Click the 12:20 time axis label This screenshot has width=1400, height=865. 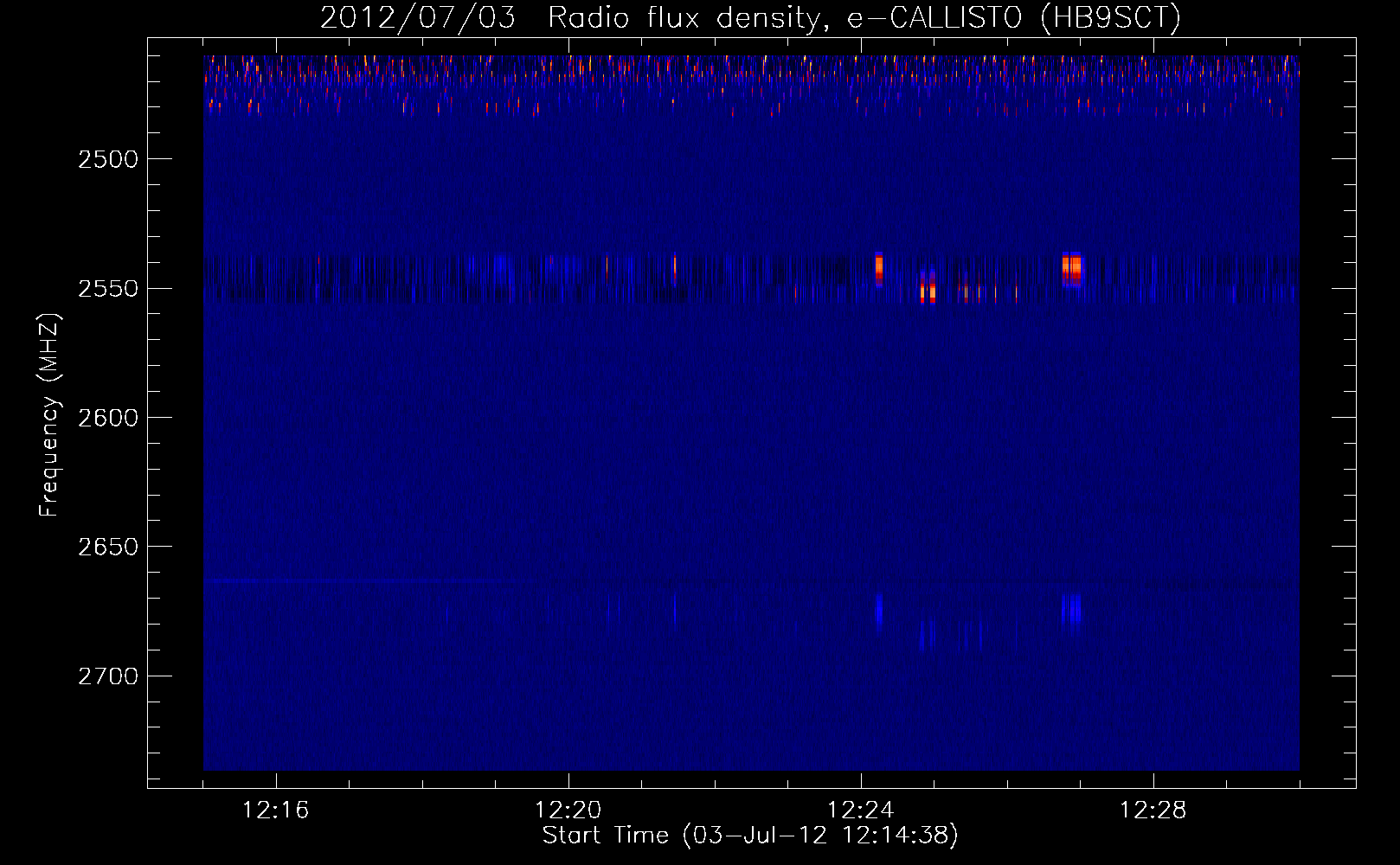point(568,811)
